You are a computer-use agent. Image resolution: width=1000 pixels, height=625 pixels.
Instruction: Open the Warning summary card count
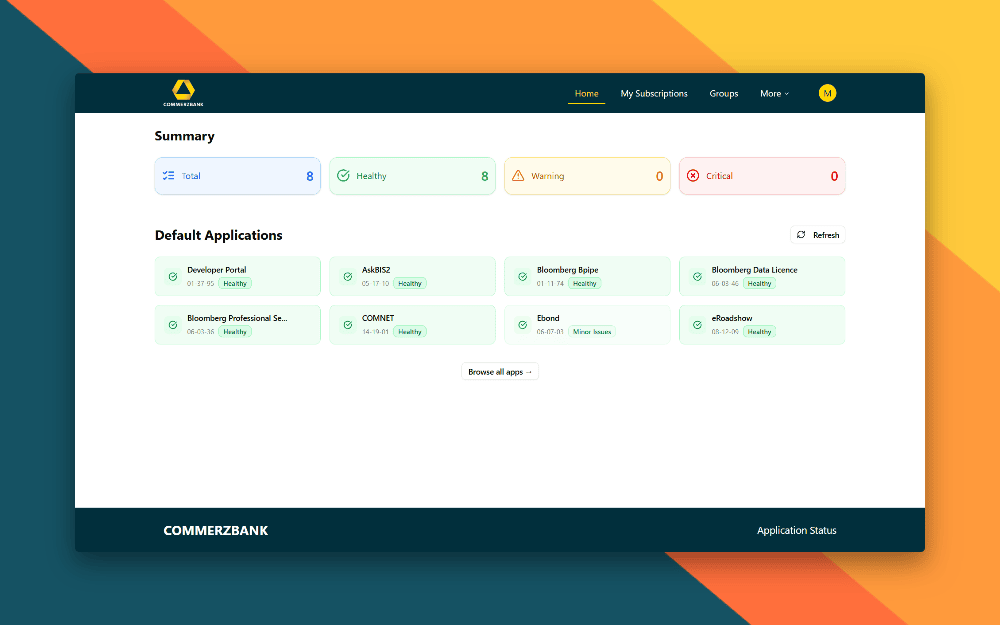coord(659,176)
